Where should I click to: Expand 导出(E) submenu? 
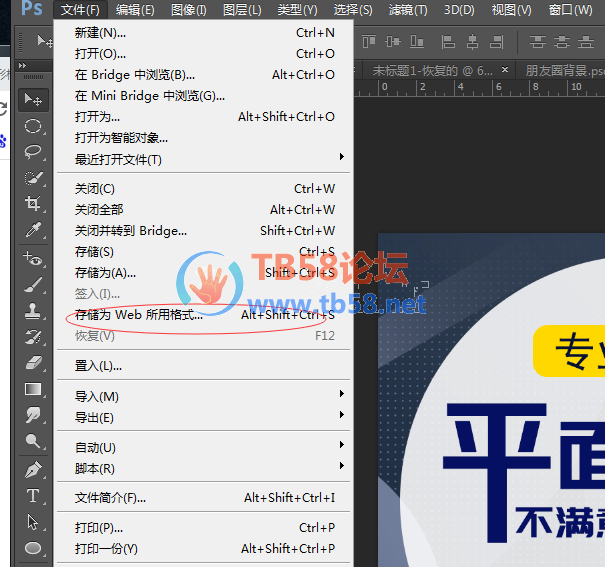click(x=203, y=417)
